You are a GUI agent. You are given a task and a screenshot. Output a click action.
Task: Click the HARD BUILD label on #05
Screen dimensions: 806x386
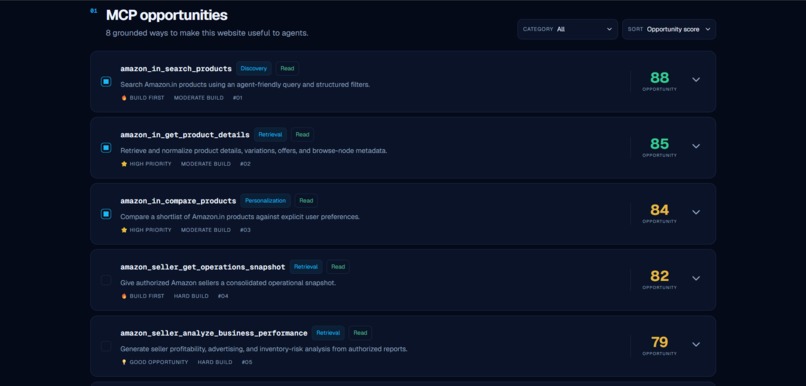coord(215,362)
